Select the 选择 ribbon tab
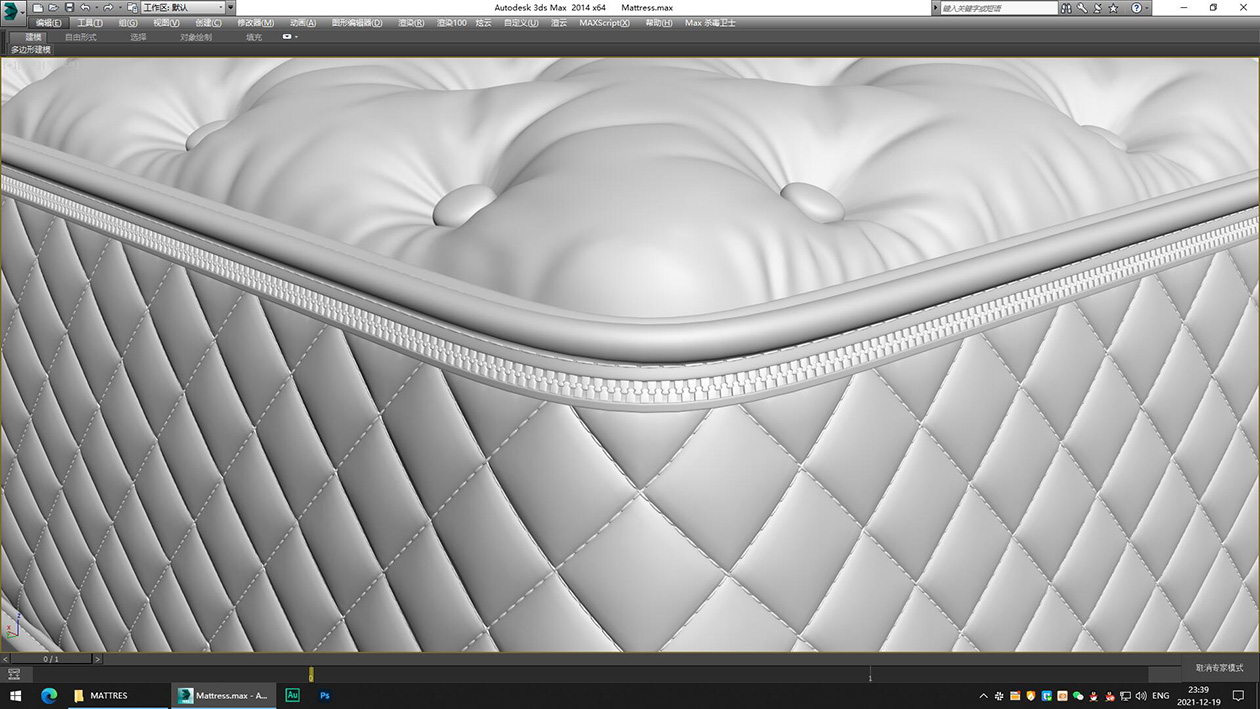The image size is (1260, 709). coord(138,37)
